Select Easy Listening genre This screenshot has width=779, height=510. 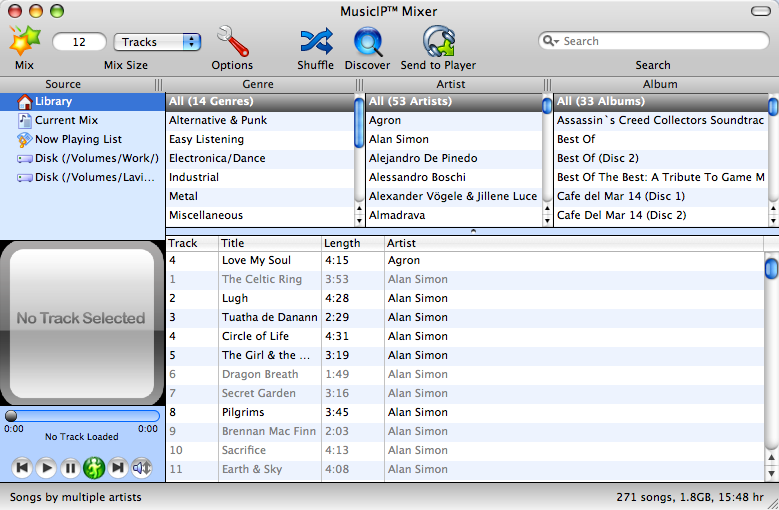260,139
